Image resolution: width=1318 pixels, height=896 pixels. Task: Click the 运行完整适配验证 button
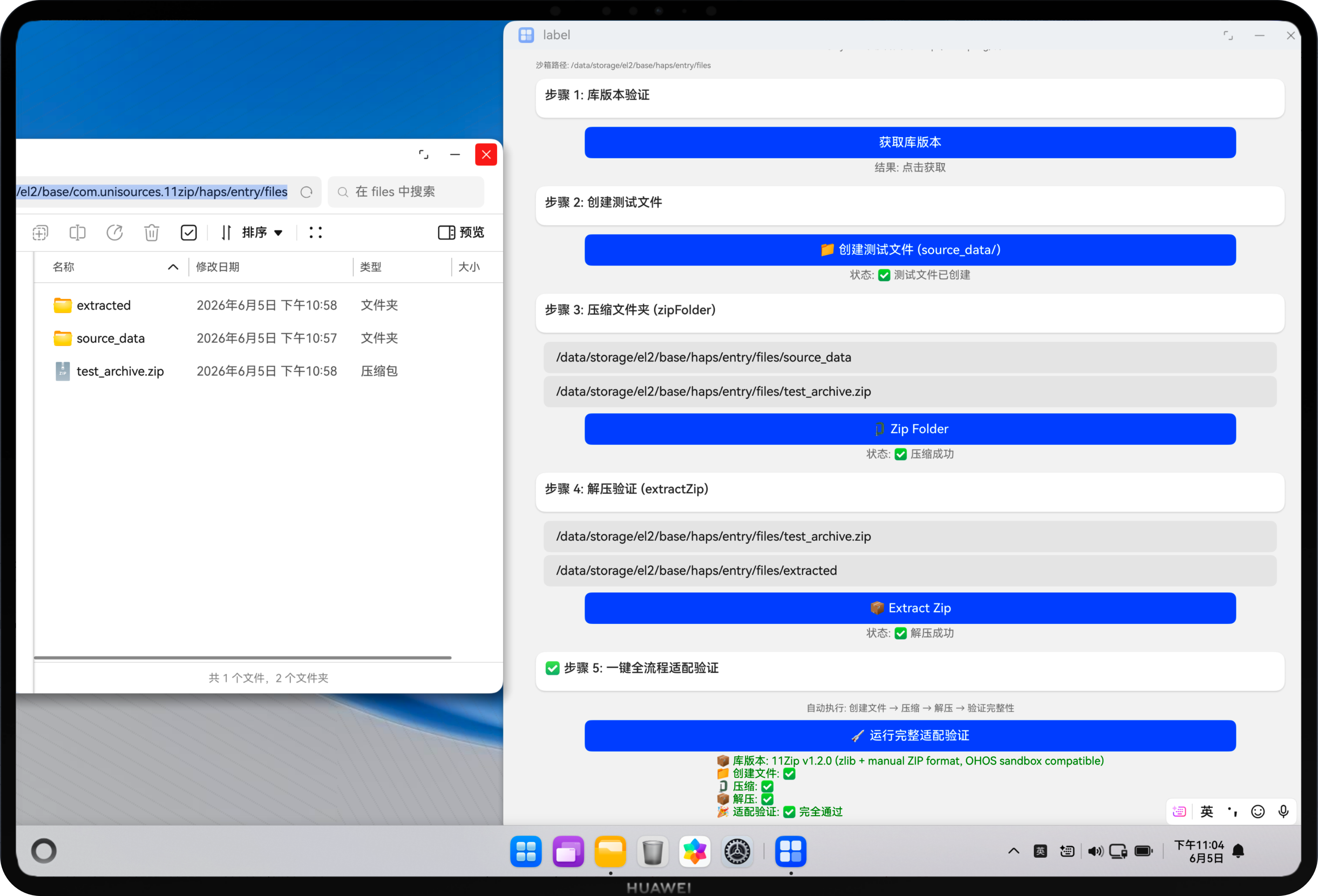click(910, 735)
